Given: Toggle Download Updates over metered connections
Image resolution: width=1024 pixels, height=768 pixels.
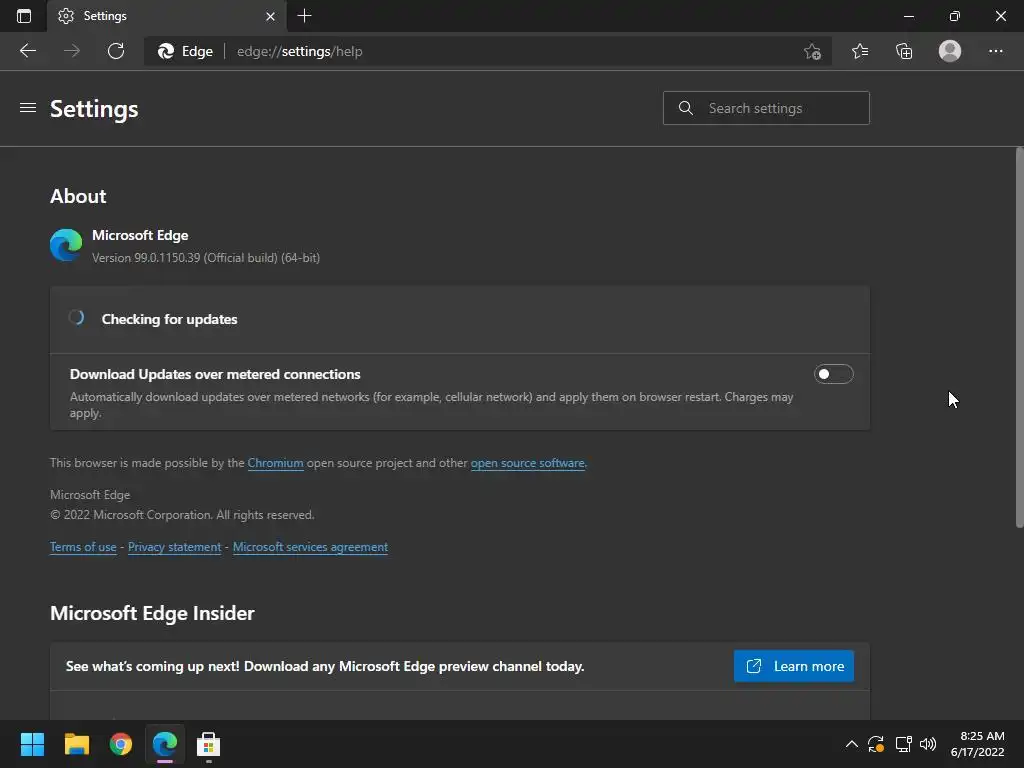Looking at the screenshot, I should click(833, 374).
